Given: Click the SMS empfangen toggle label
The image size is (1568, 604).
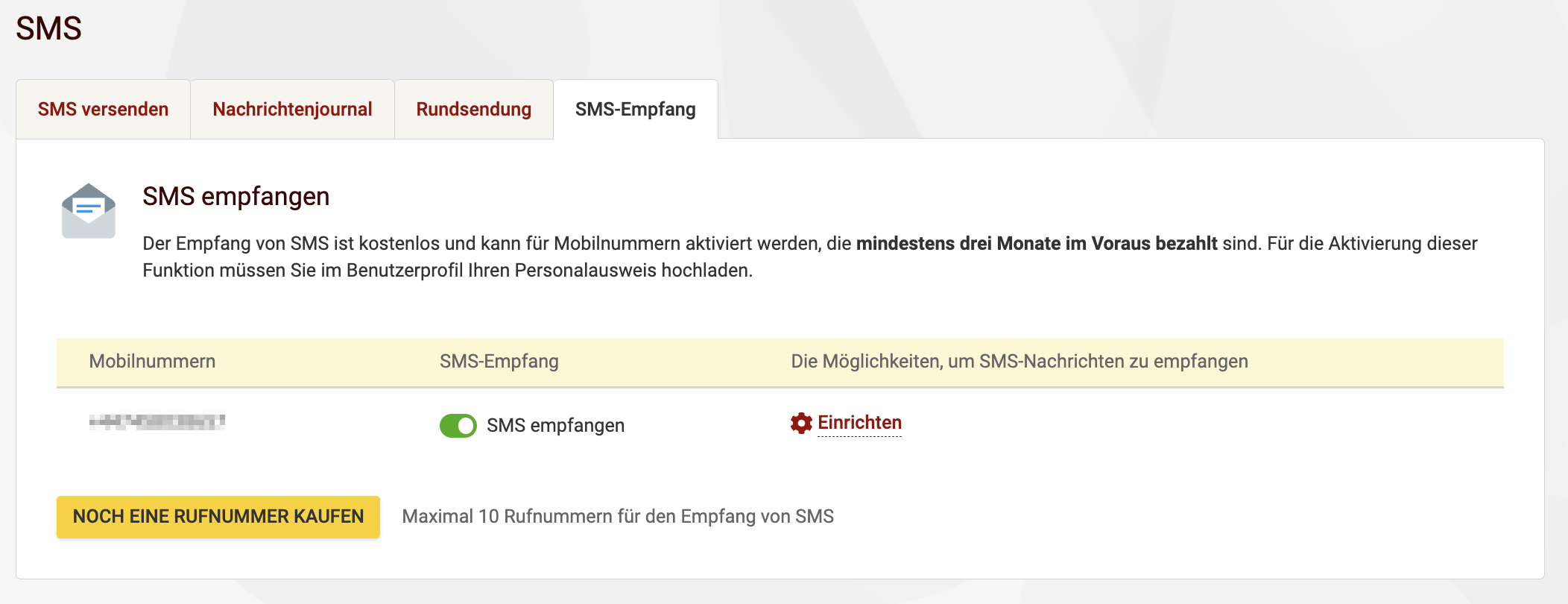Looking at the screenshot, I should pos(555,426).
